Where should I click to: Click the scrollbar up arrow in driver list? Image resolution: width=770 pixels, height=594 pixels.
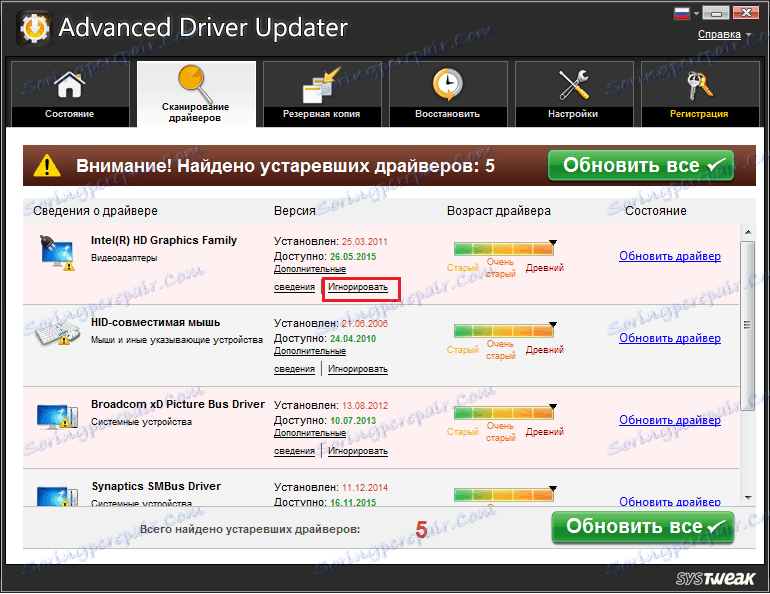point(748,232)
